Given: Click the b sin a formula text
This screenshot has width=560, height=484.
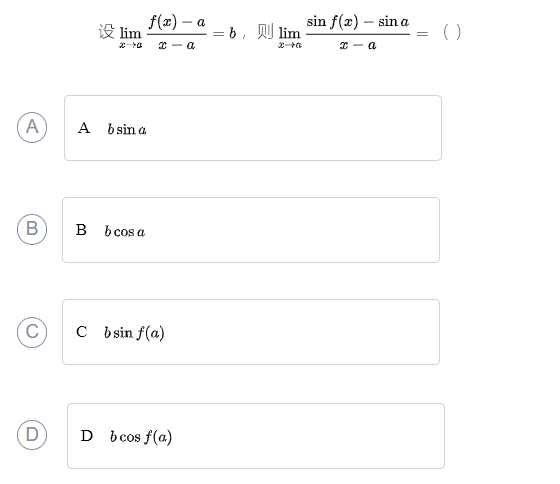Looking at the screenshot, I should click(127, 129).
